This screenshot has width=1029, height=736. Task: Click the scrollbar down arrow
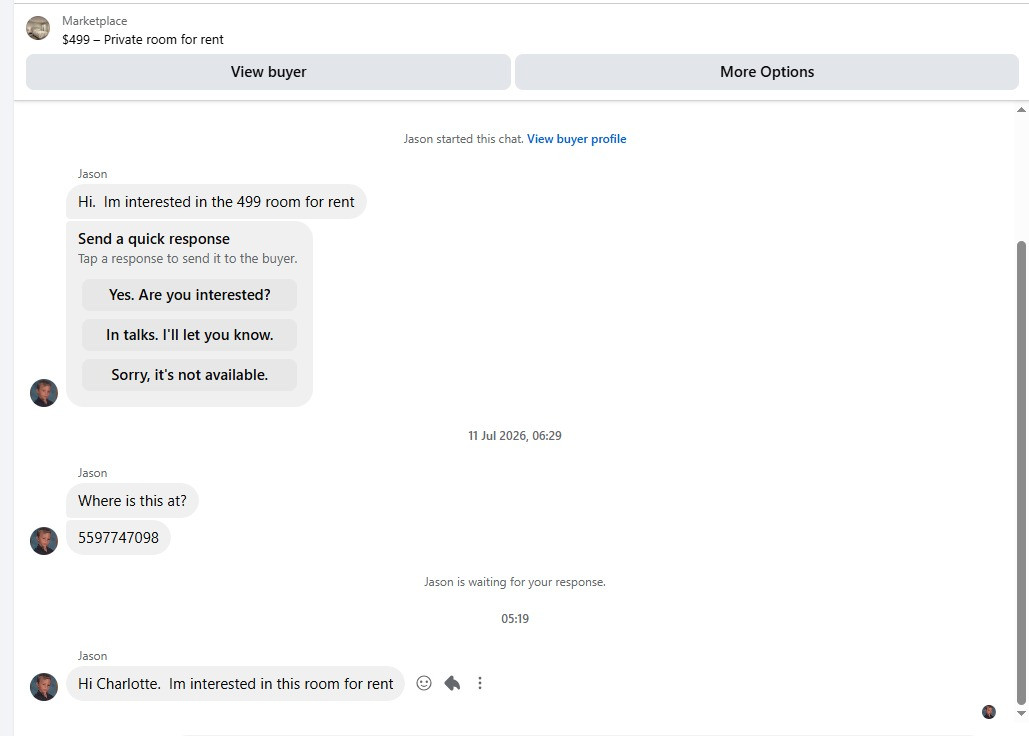1021,713
